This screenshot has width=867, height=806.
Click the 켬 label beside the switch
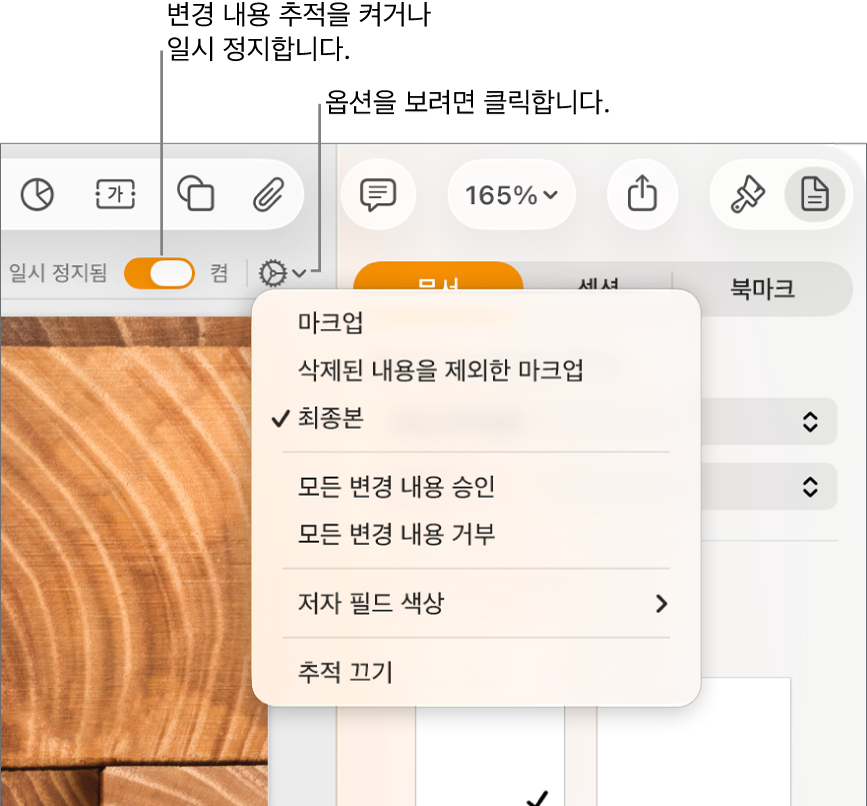coord(219,273)
